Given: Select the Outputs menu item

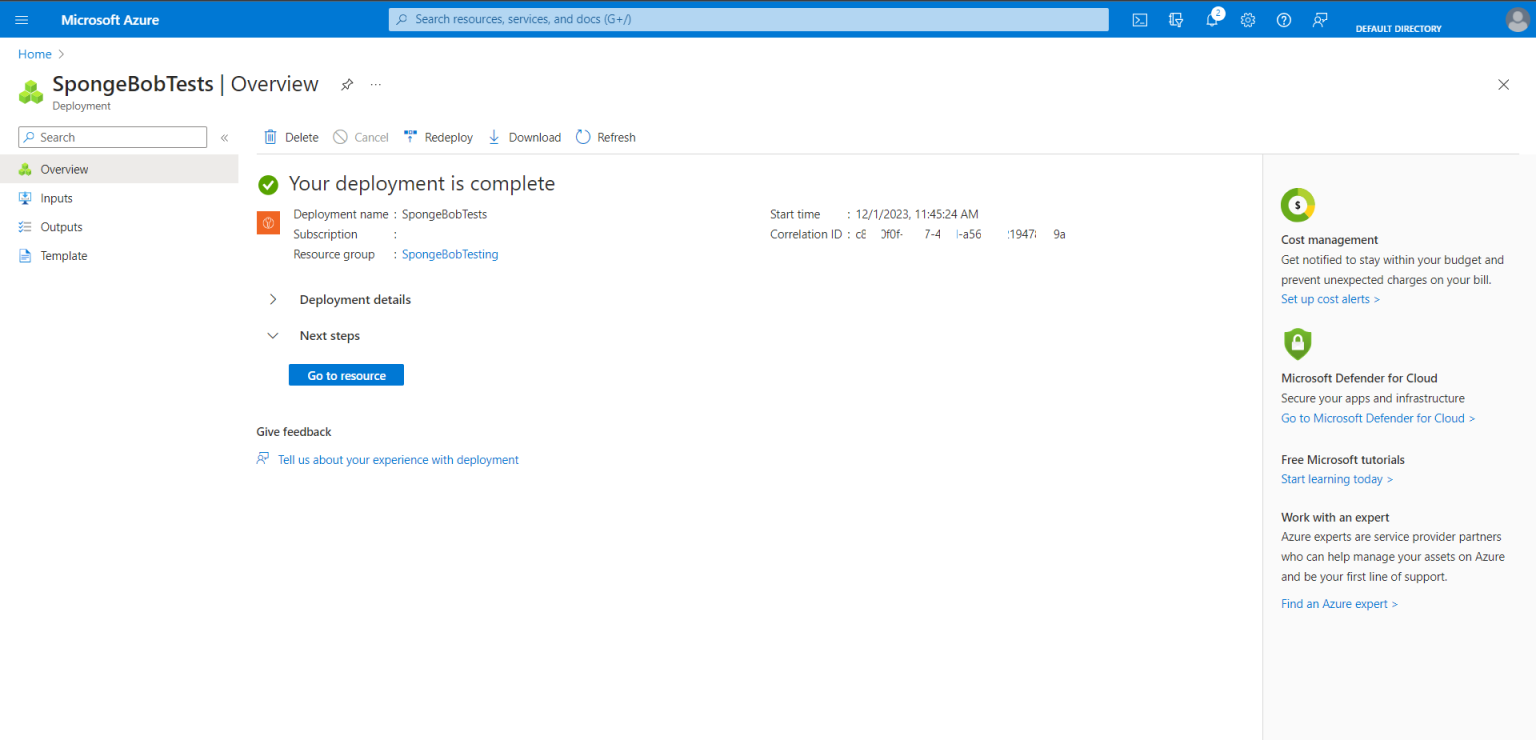Looking at the screenshot, I should pyautogui.click(x=61, y=227).
